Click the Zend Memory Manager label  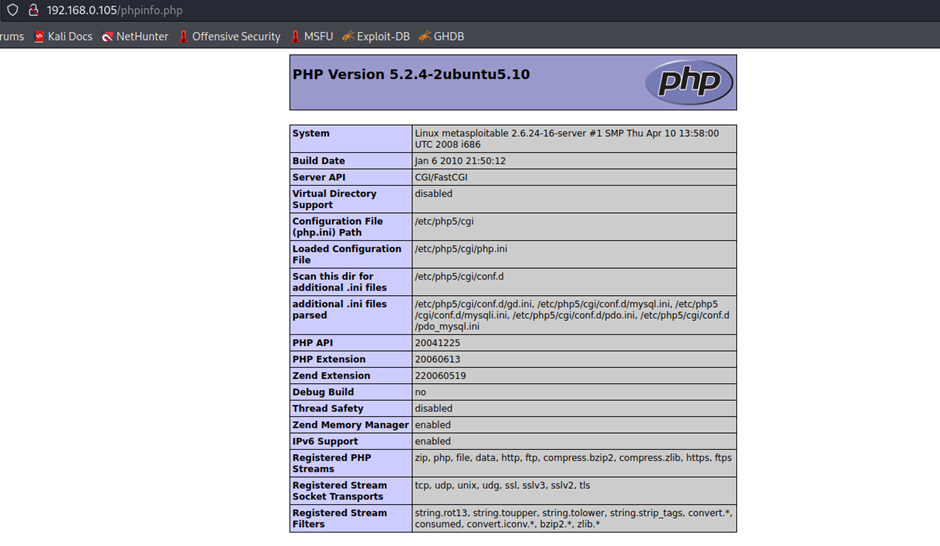click(351, 424)
